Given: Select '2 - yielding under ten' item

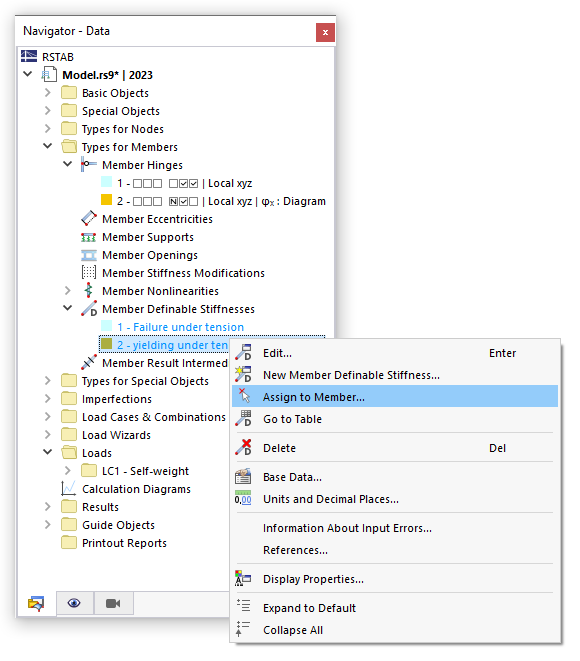Looking at the screenshot, I should (x=172, y=345).
